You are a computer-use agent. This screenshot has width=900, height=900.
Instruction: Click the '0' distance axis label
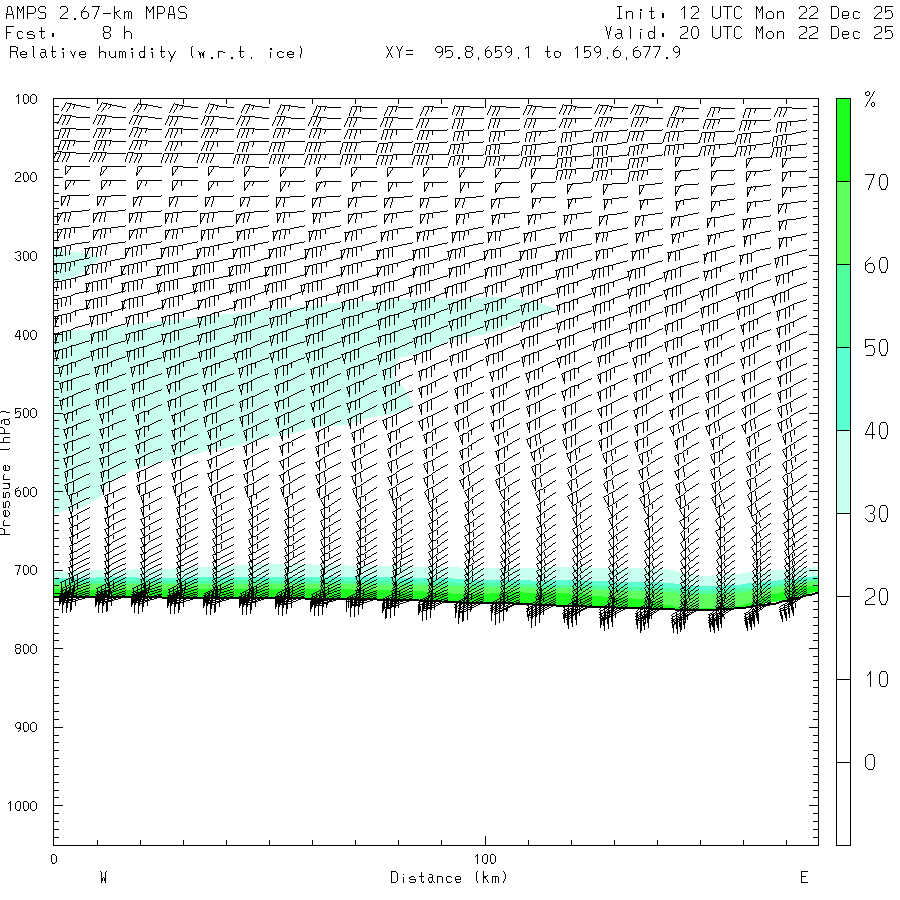pyautogui.click(x=54, y=859)
